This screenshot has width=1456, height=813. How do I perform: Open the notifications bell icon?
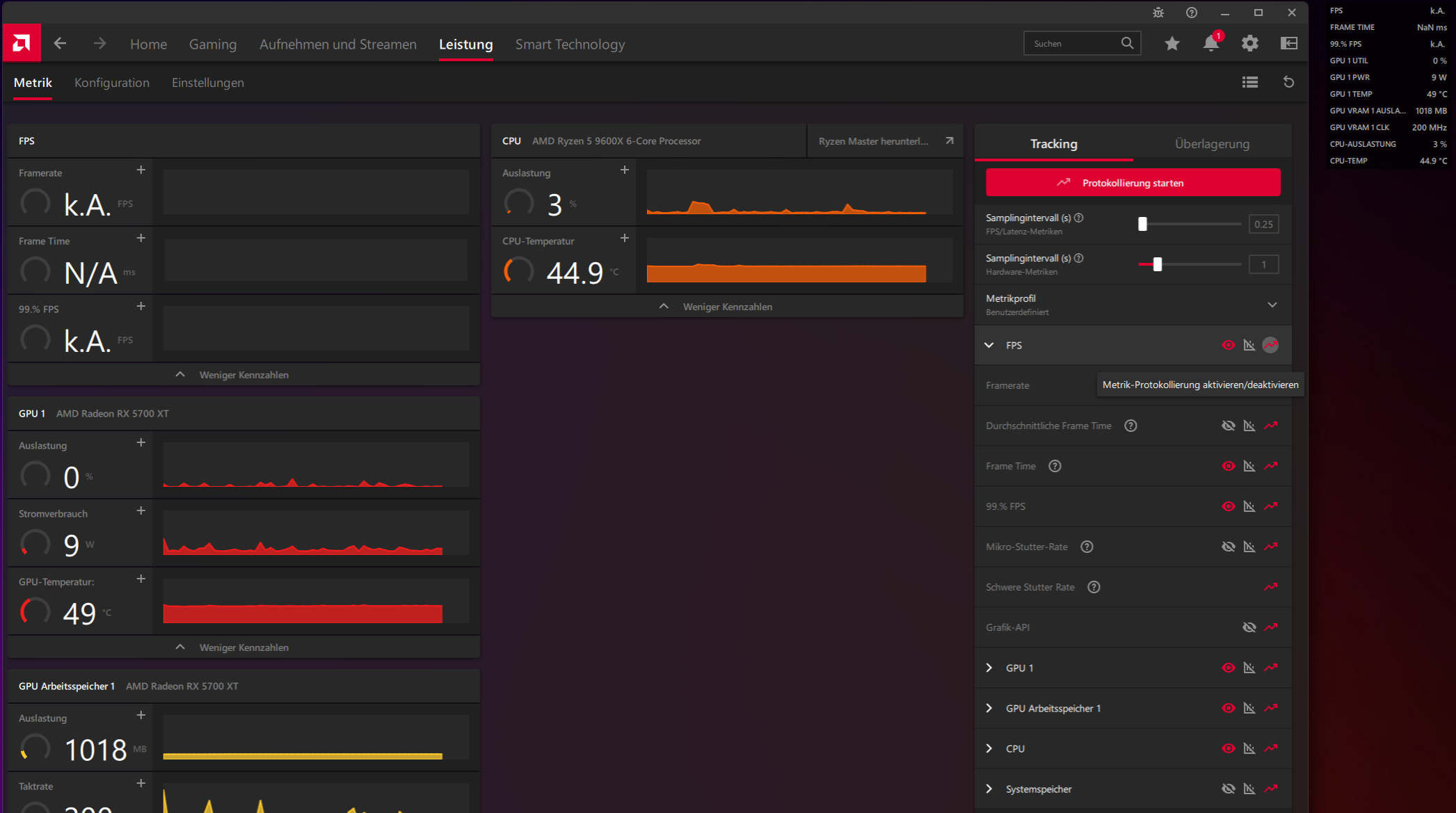point(1211,44)
